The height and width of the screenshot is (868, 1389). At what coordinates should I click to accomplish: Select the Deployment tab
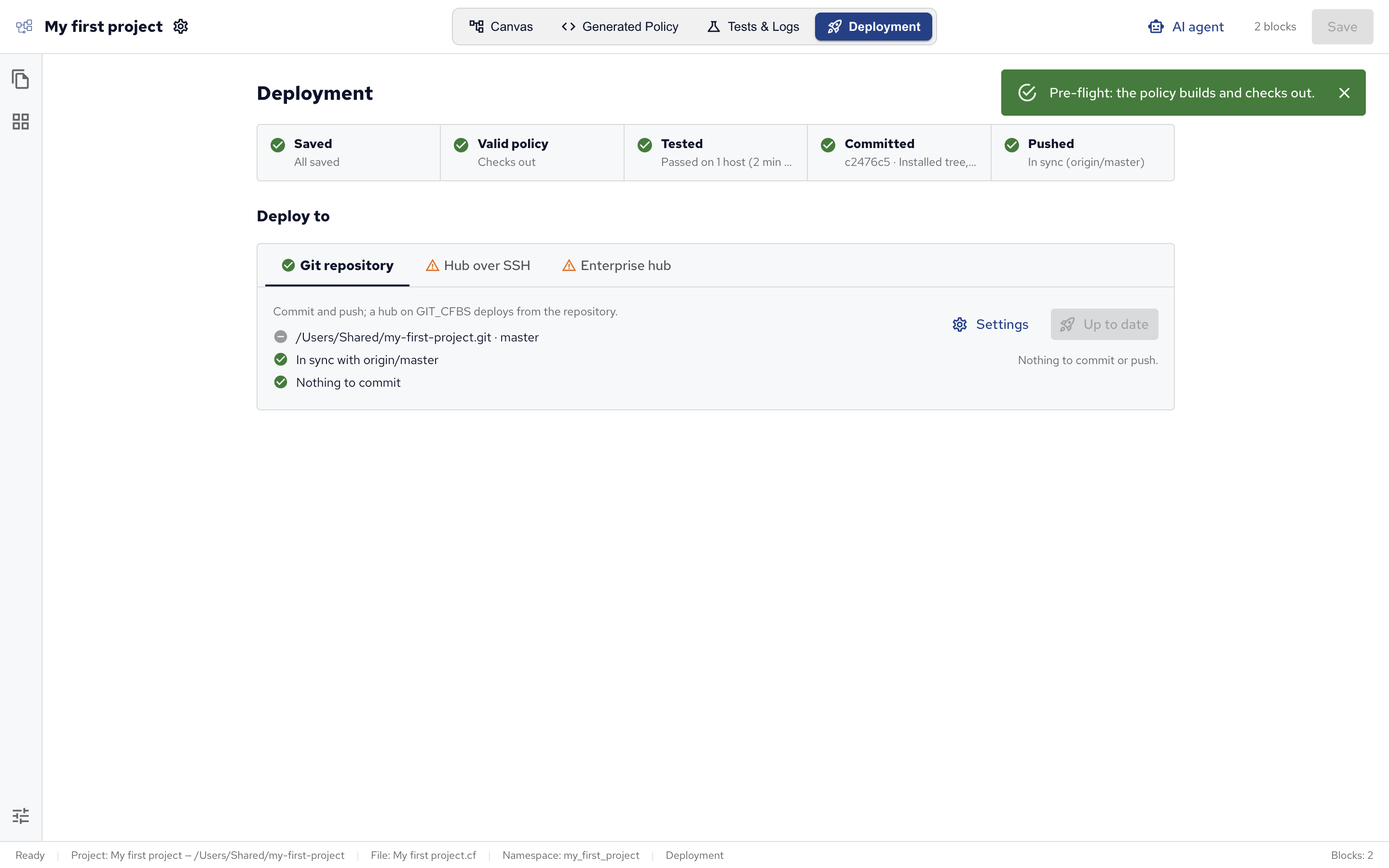(x=873, y=27)
